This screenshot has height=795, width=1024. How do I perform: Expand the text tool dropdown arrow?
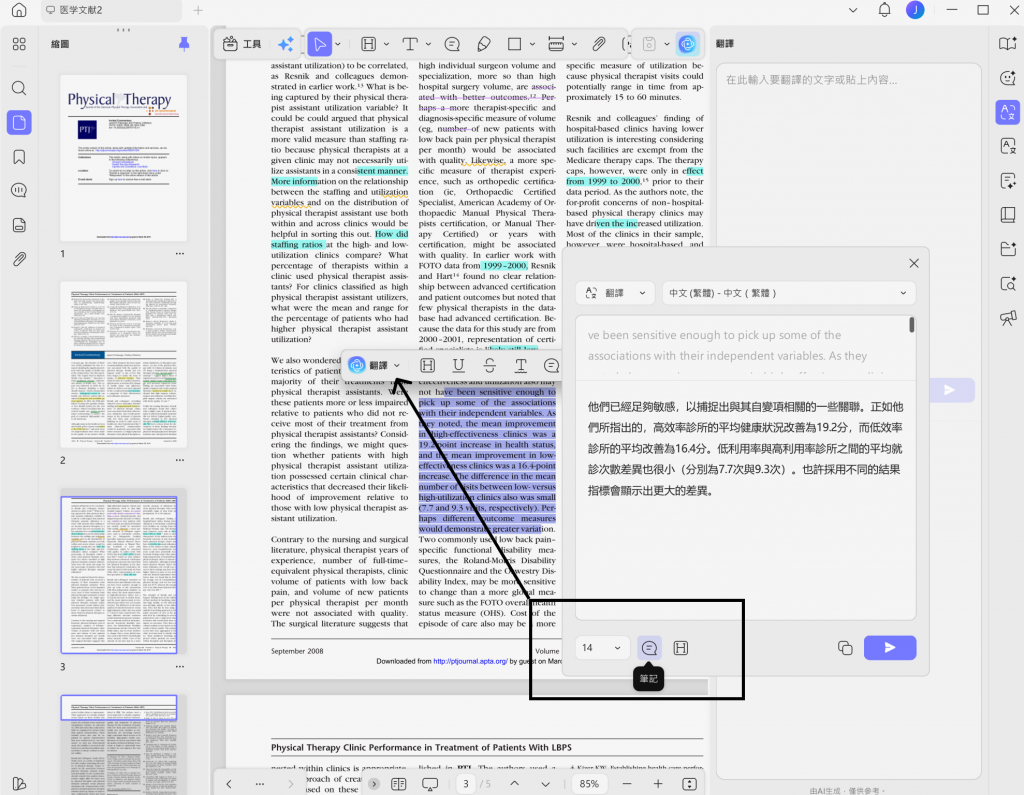coord(428,44)
